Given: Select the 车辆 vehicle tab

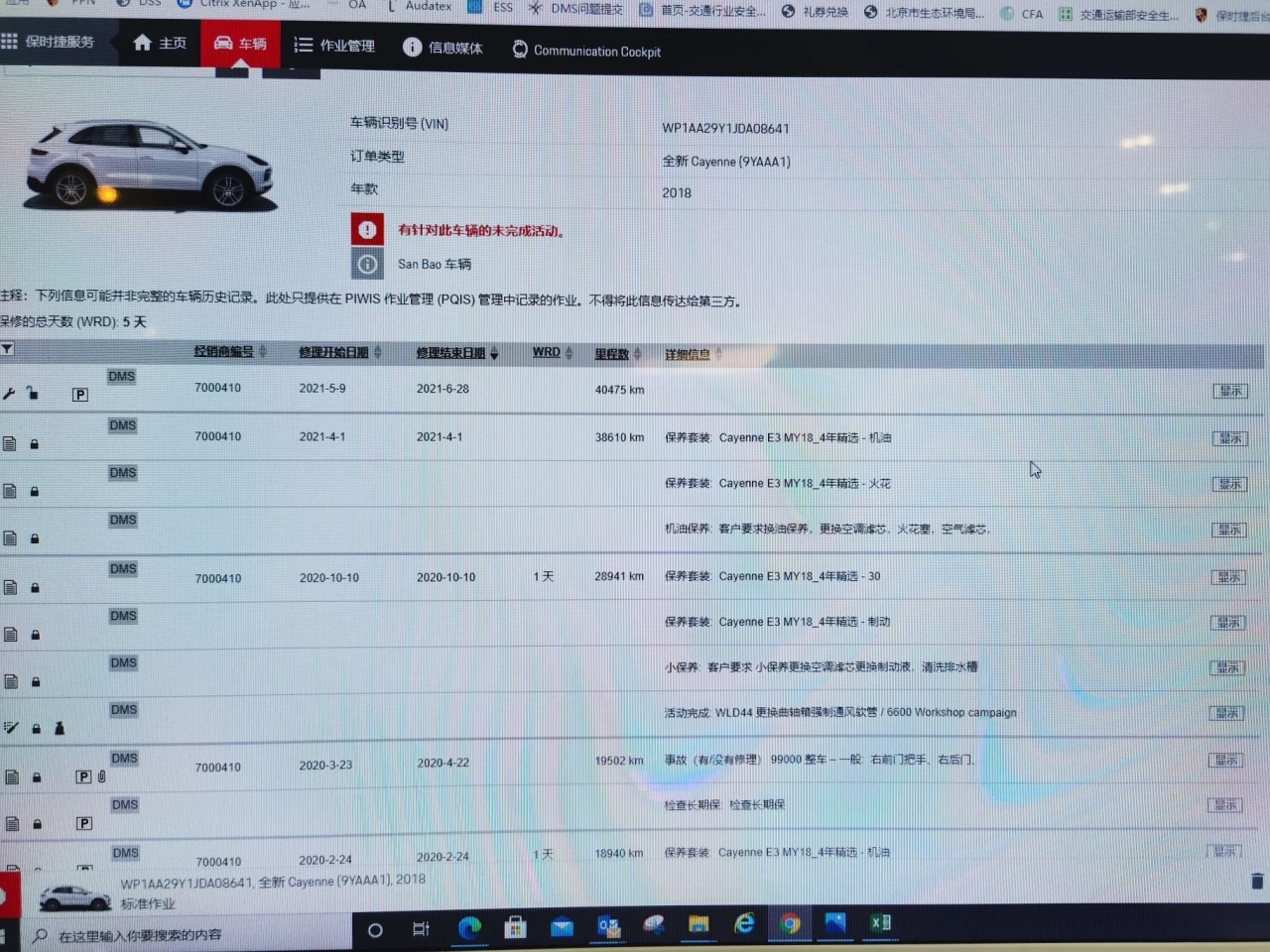Looking at the screenshot, I should (240, 44).
